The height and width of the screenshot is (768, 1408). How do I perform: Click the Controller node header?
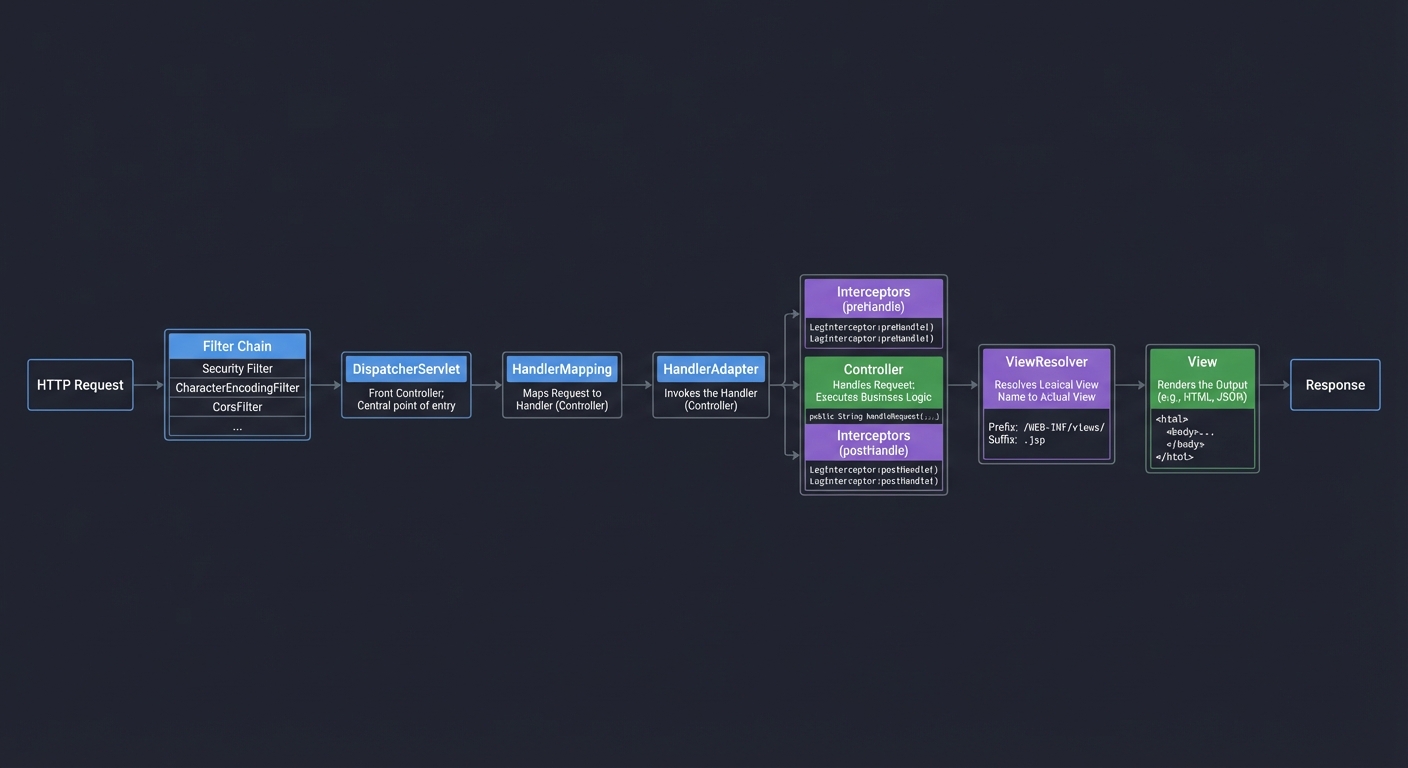point(873,369)
